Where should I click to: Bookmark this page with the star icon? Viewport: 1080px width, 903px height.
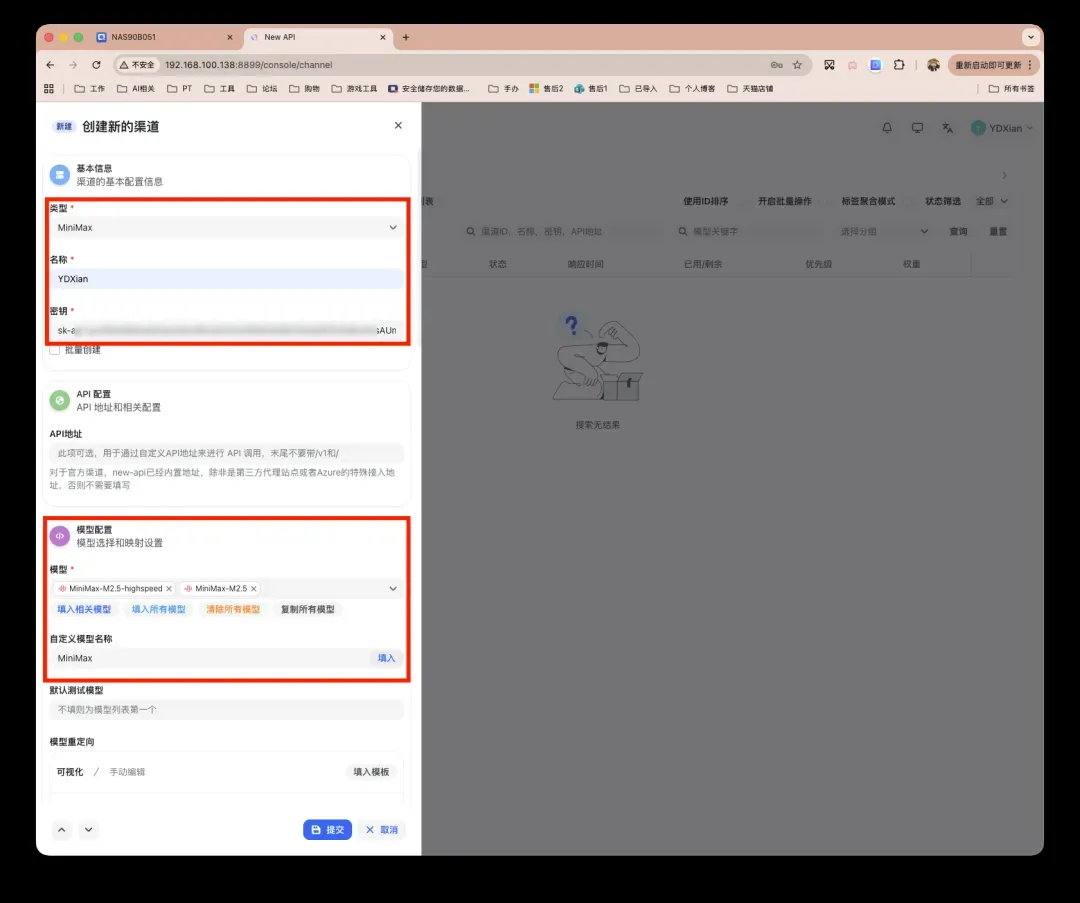pos(797,65)
